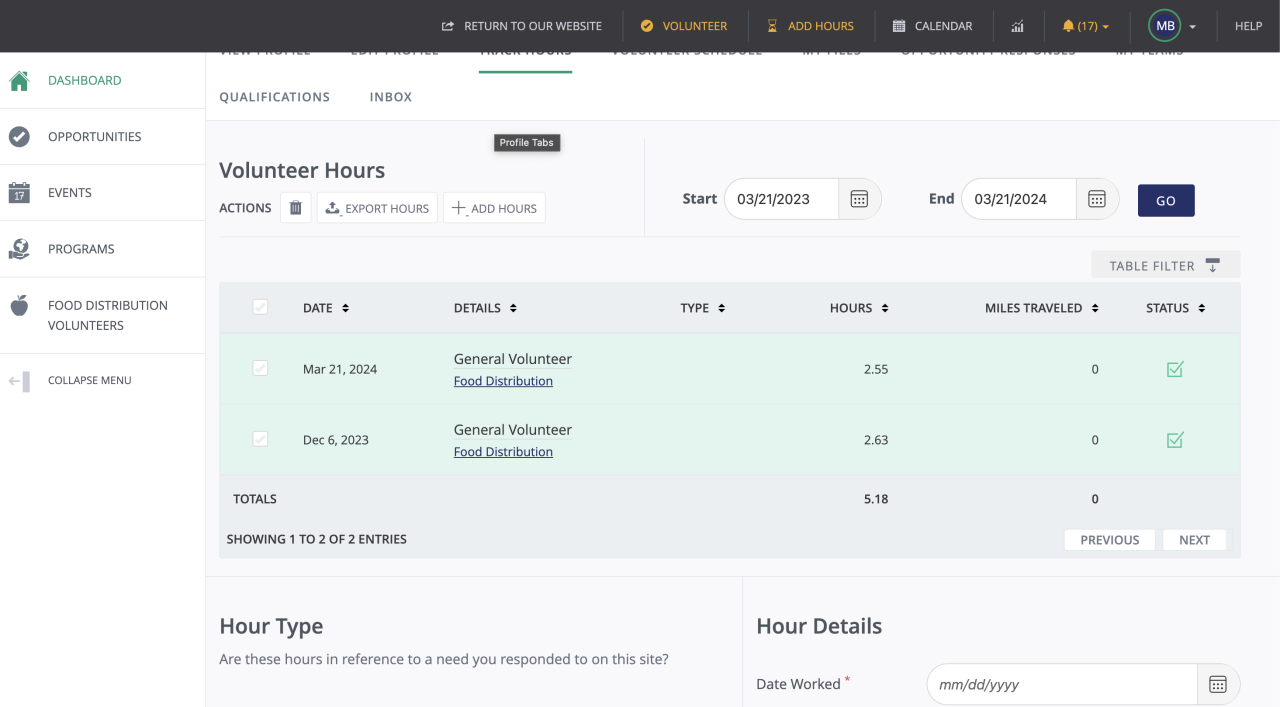Open the Start date calendar picker
1280x707 pixels.
[x=859, y=199]
